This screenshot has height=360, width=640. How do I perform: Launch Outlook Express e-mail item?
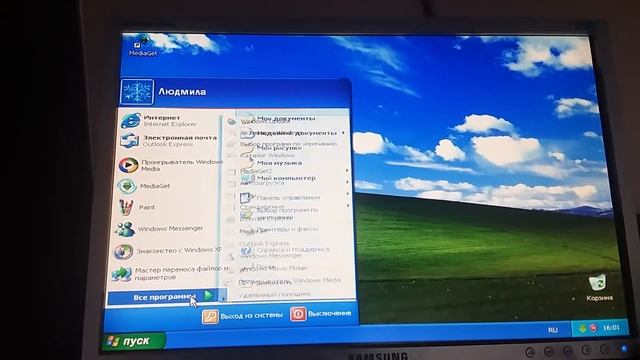169,140
